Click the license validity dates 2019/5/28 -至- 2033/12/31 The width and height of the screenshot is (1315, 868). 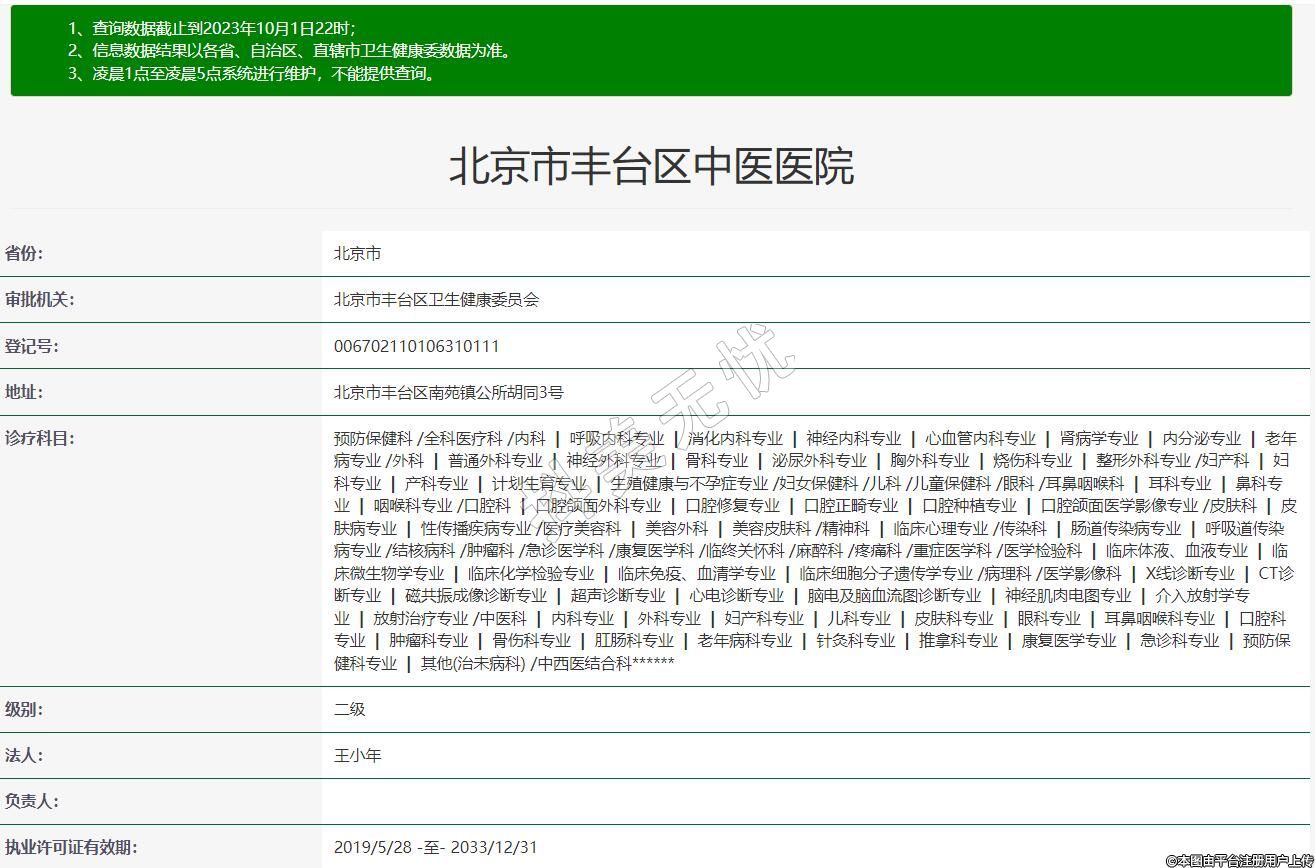[x=435, y=848]
